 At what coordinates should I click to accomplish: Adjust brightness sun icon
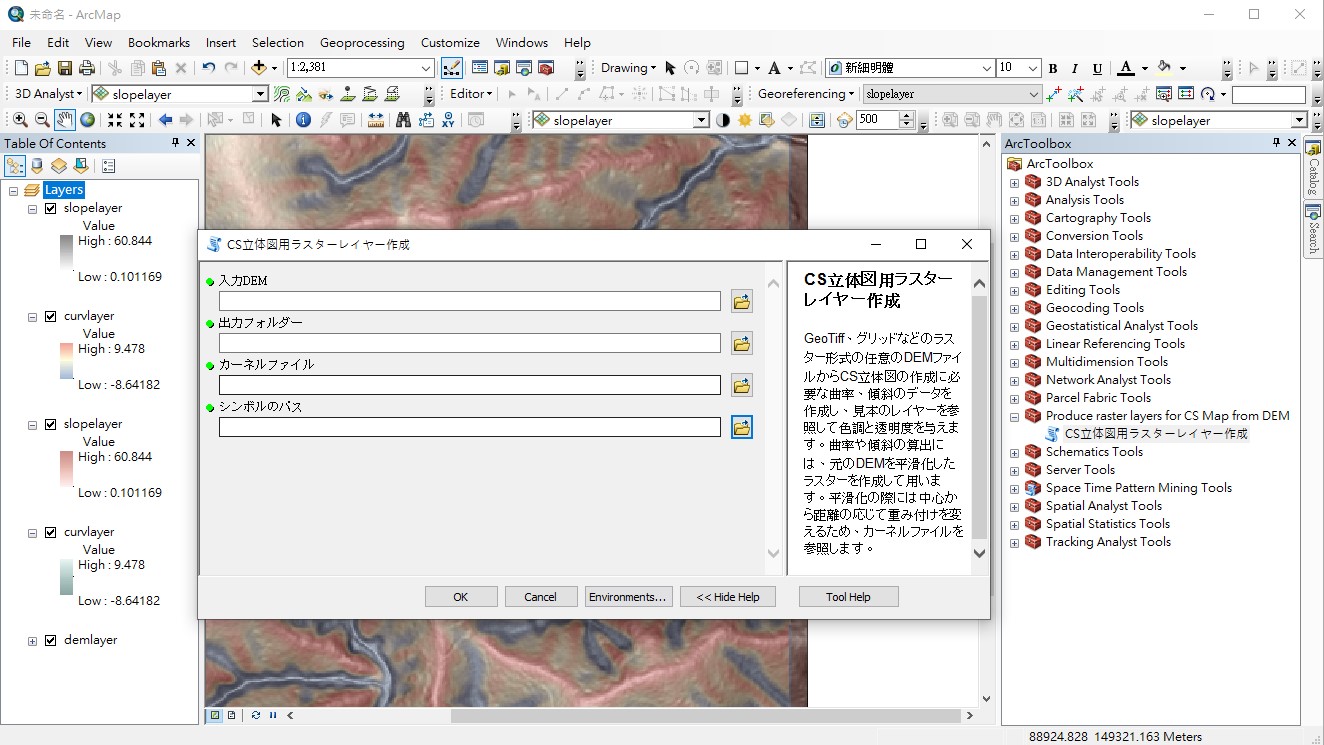coord(745,120)
